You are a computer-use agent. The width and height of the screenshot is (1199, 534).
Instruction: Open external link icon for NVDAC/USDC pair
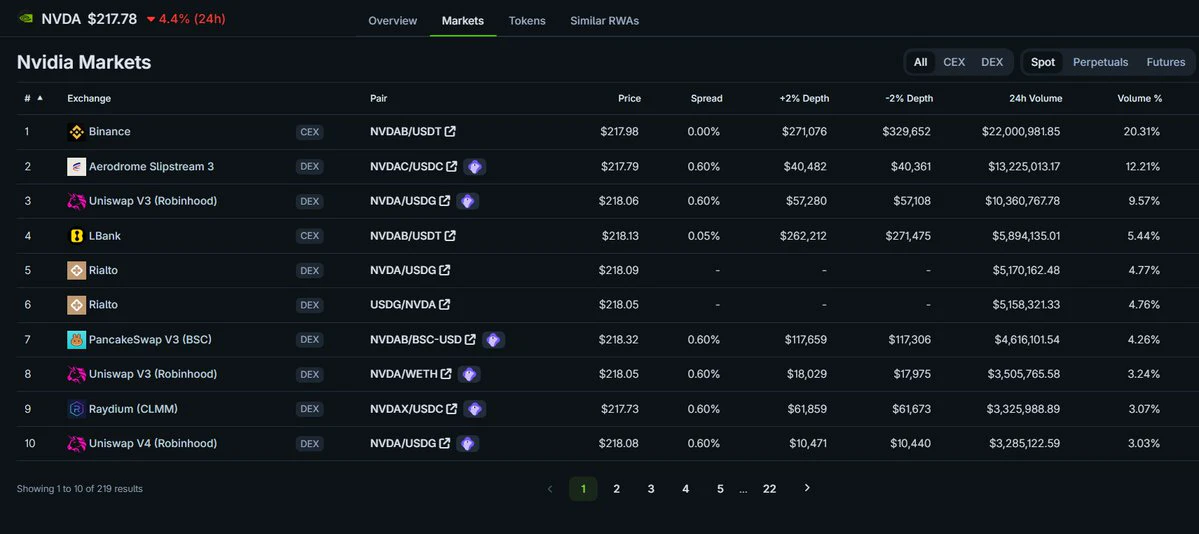[x=452, y=166]
